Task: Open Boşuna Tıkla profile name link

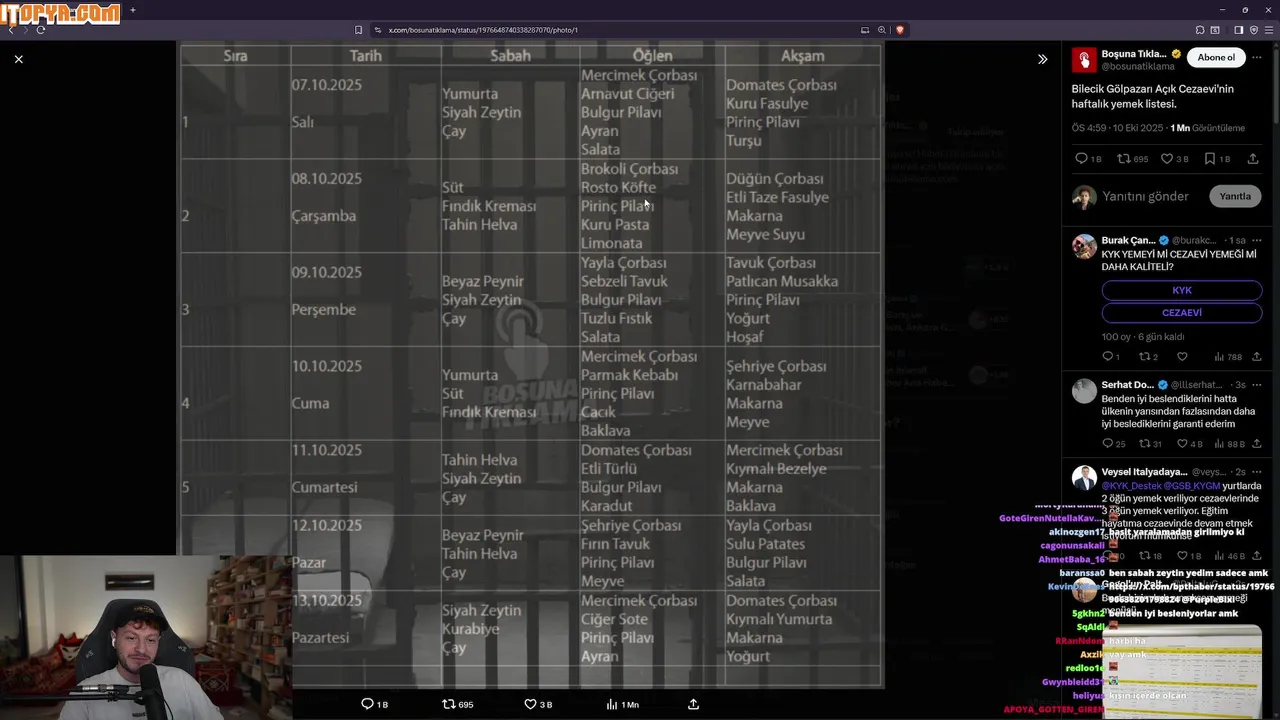Action: point(1135,53)
